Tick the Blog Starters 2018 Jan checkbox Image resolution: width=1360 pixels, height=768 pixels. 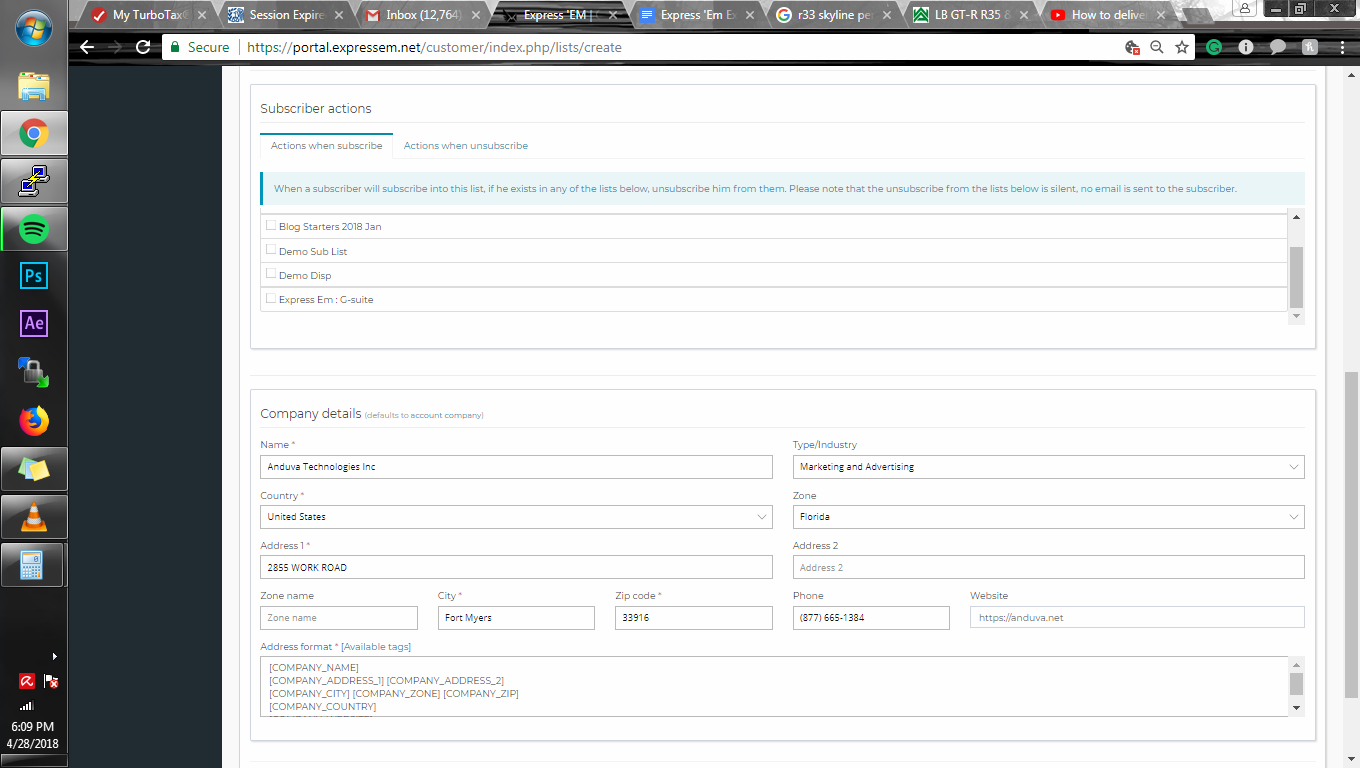(x=271, y=225)
